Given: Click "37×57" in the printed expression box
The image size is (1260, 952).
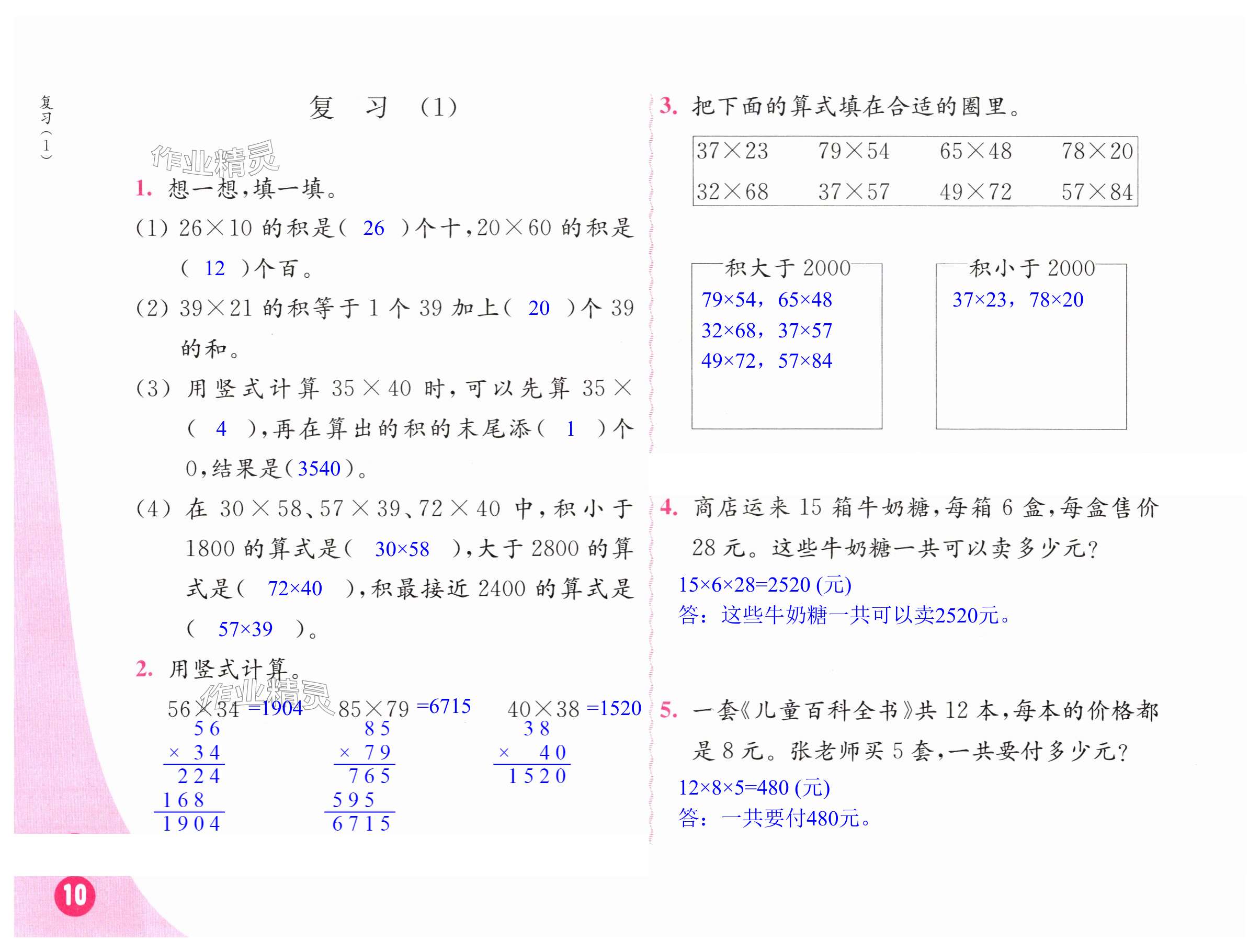Looking at the screenshot, I should (854, 192).
